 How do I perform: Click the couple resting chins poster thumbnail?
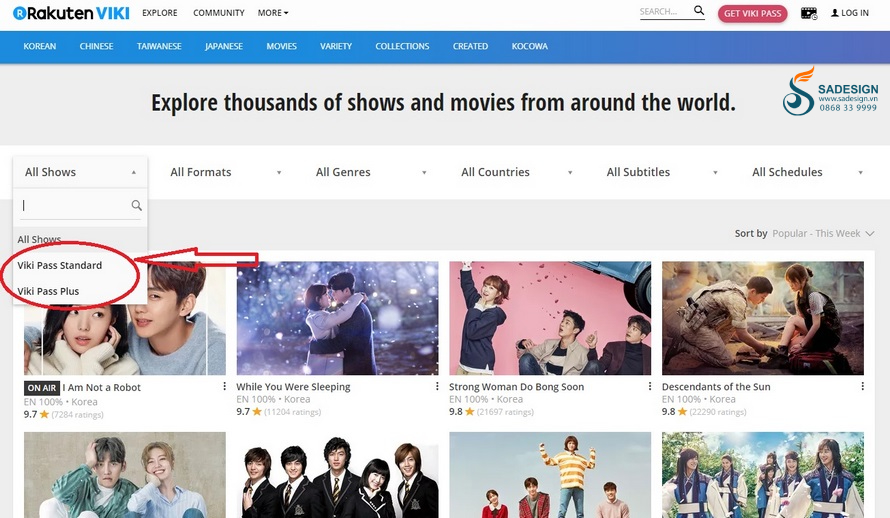click(124, 475)
